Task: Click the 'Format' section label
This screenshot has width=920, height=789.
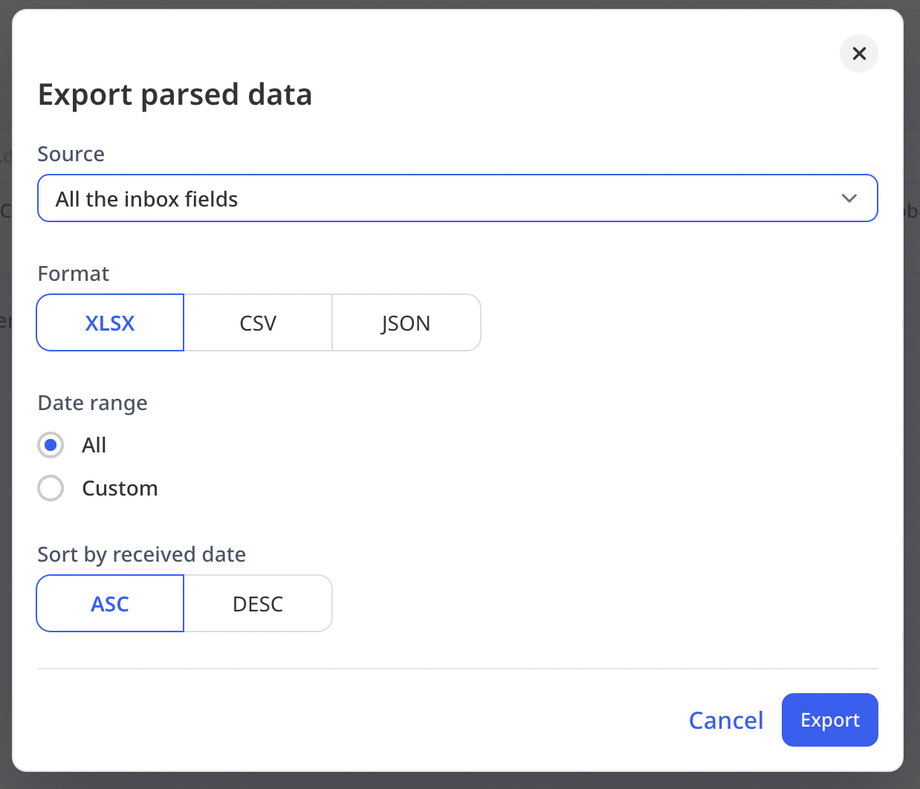Action: pos(73,273)
